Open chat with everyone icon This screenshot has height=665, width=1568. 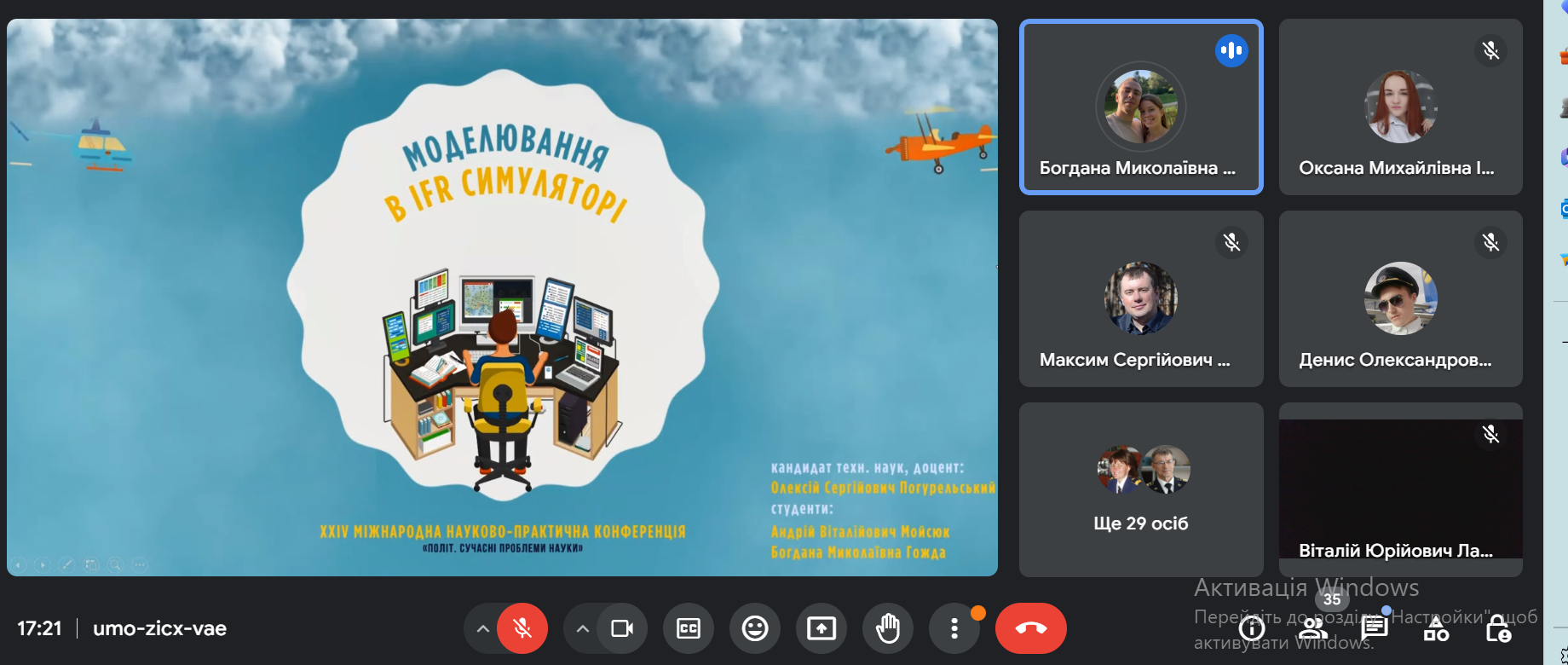[x=1375, y=629]
